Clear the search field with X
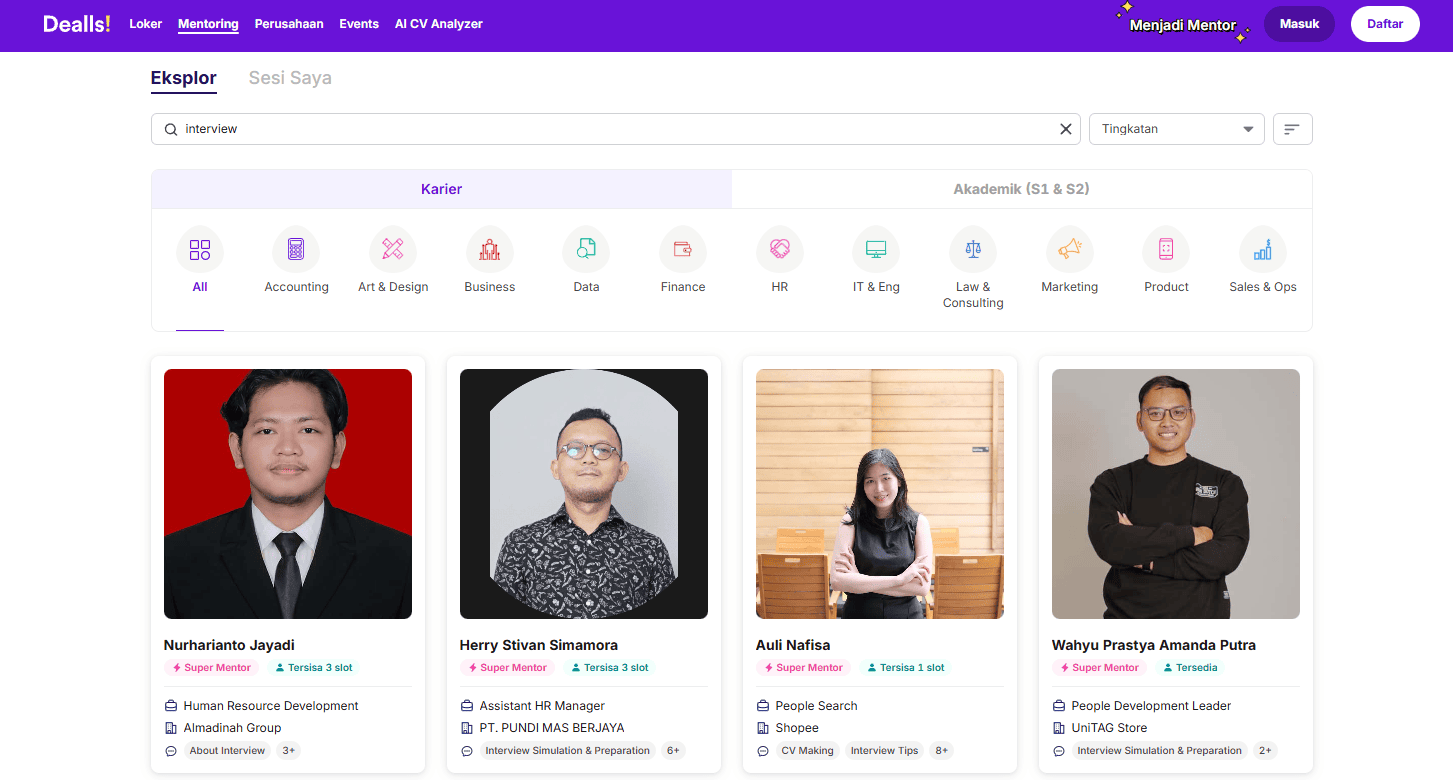Viewport: 1453px width, 780px height. point(1066,129)
